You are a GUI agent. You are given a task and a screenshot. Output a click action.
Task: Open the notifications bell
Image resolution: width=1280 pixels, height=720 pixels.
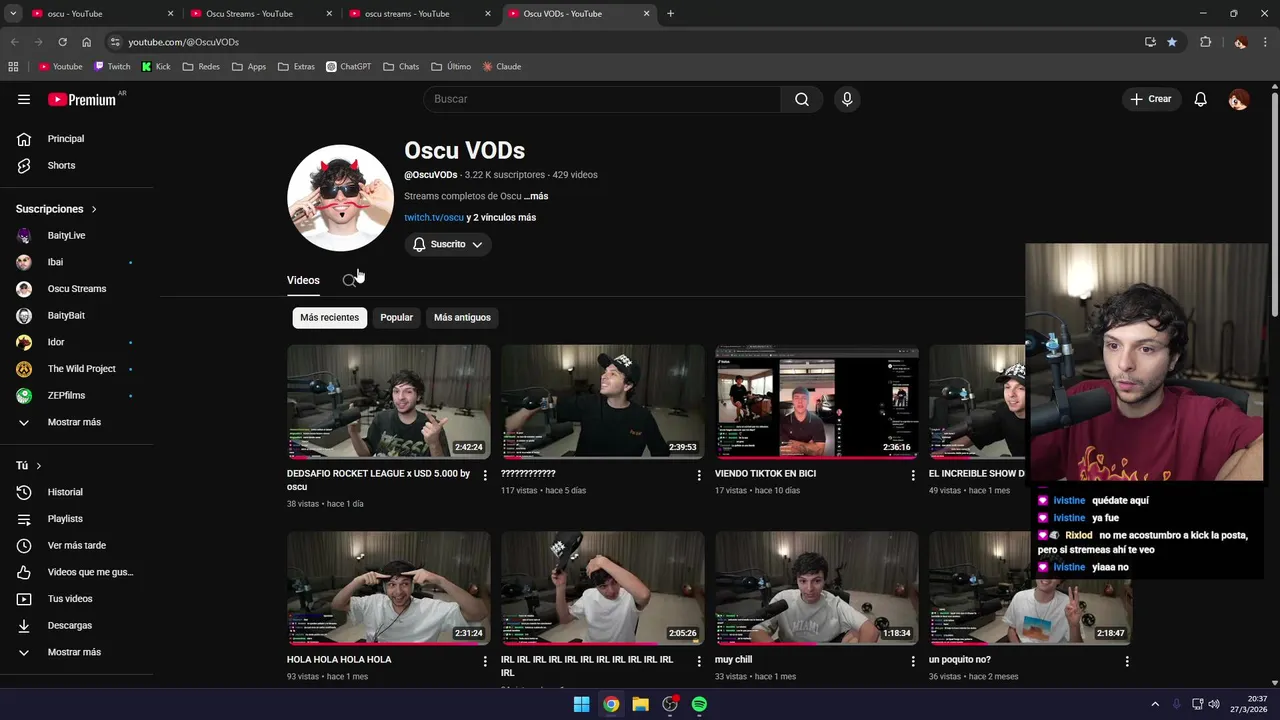coord(1201,99)
